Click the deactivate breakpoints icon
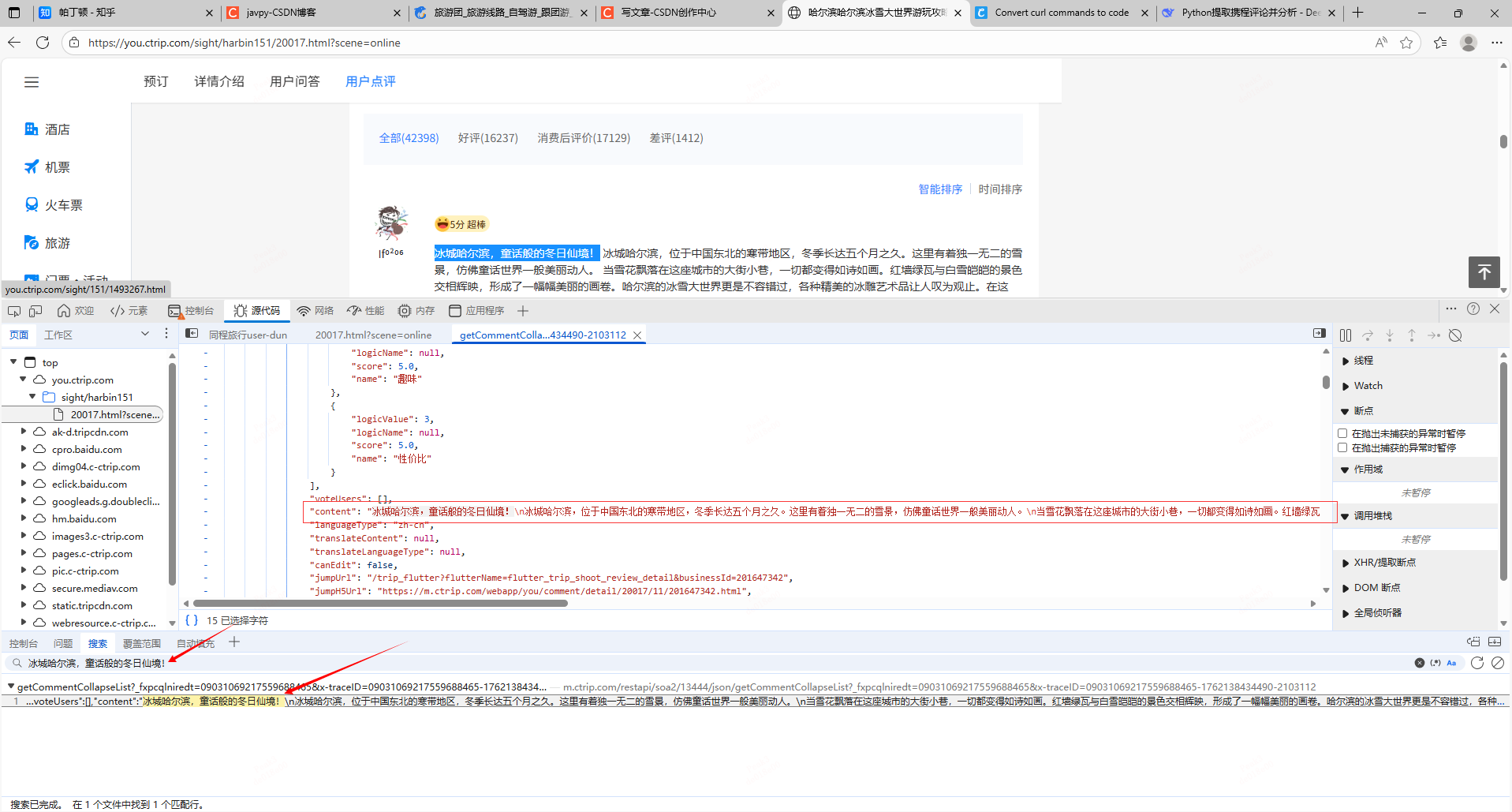Screen dimensions: 1512x812 click(1456, 335)
